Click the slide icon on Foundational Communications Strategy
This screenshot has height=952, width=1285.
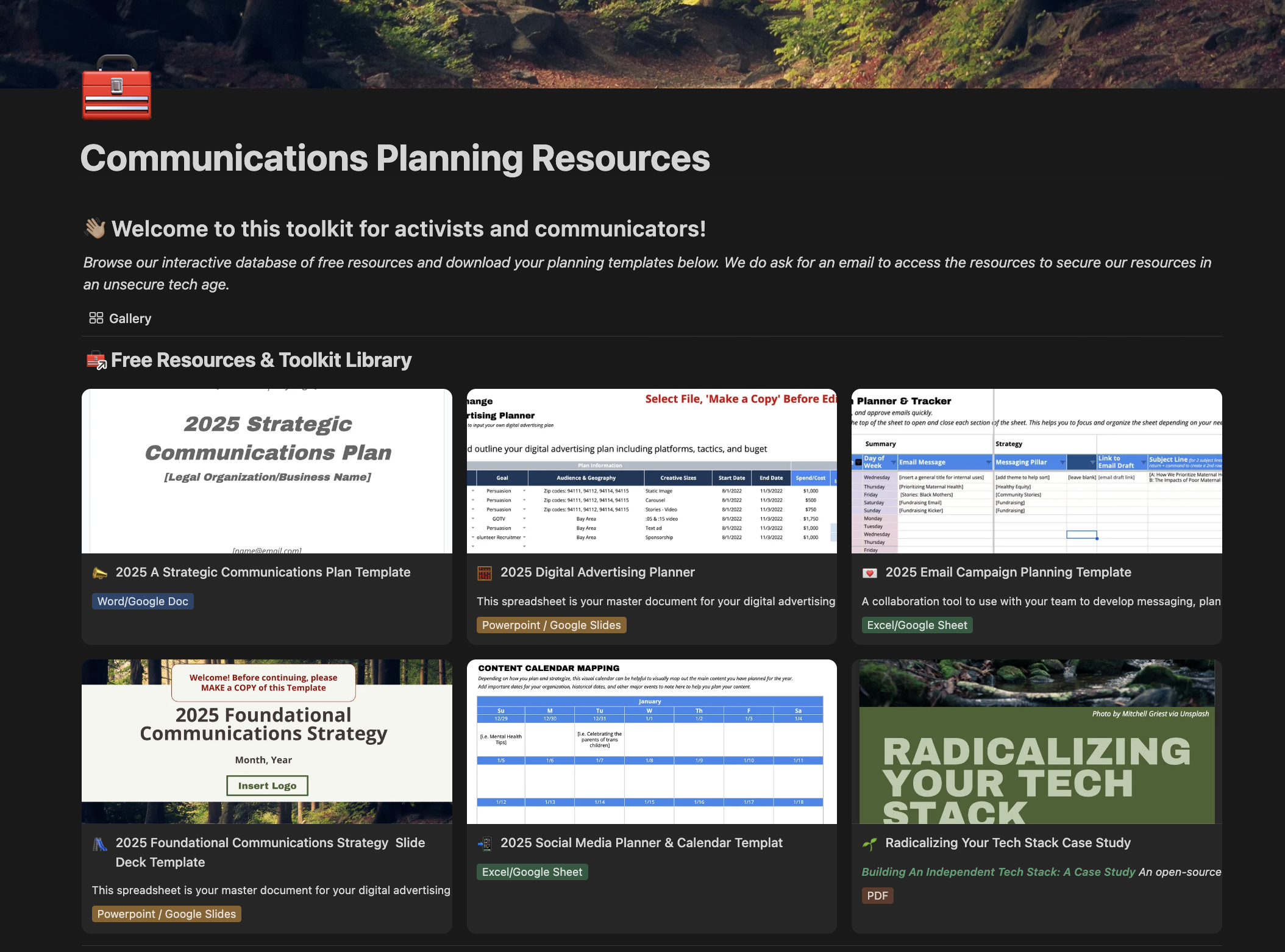(x=100, y=844)
